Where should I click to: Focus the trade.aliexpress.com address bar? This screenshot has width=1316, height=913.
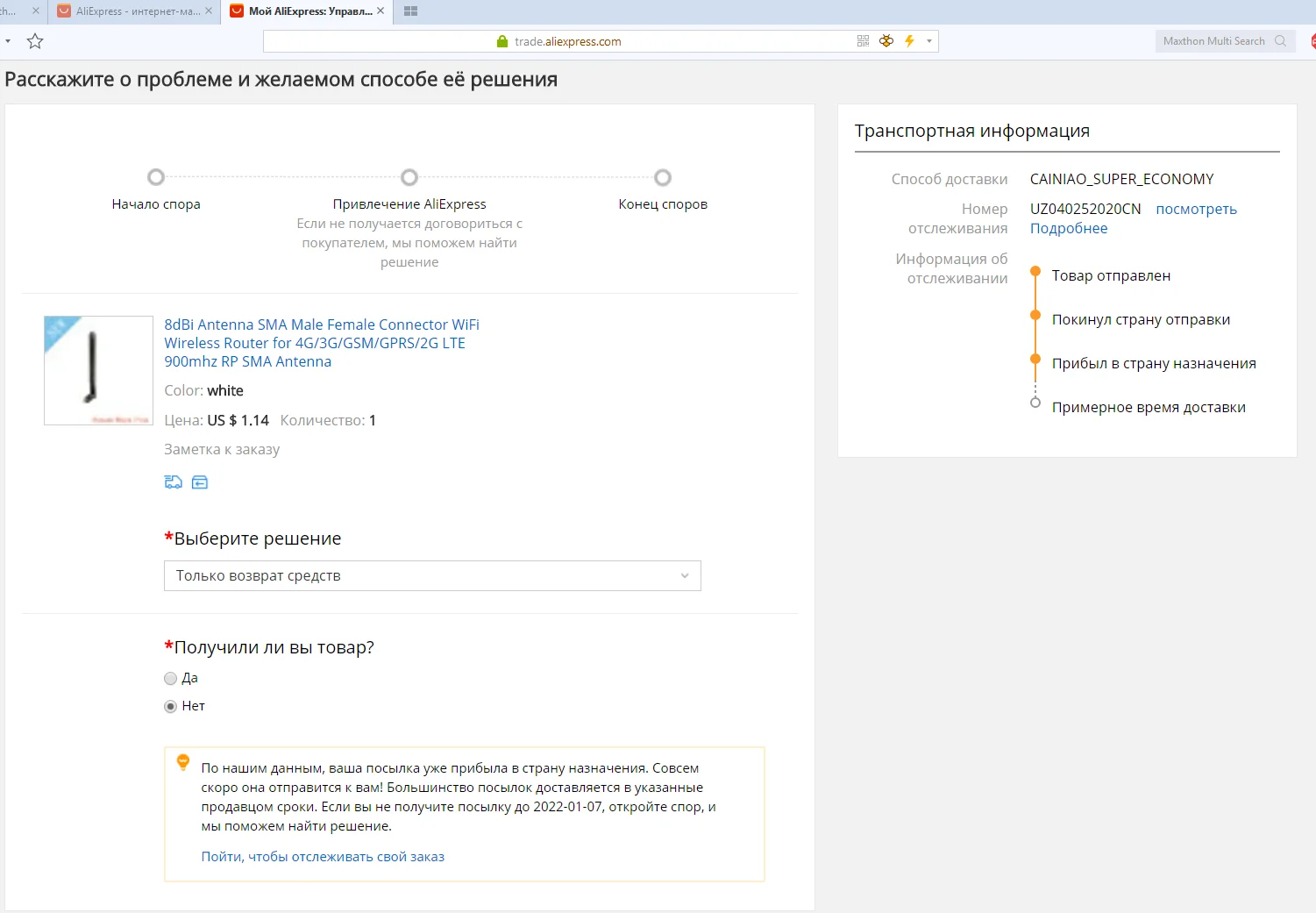coord(601,41)
